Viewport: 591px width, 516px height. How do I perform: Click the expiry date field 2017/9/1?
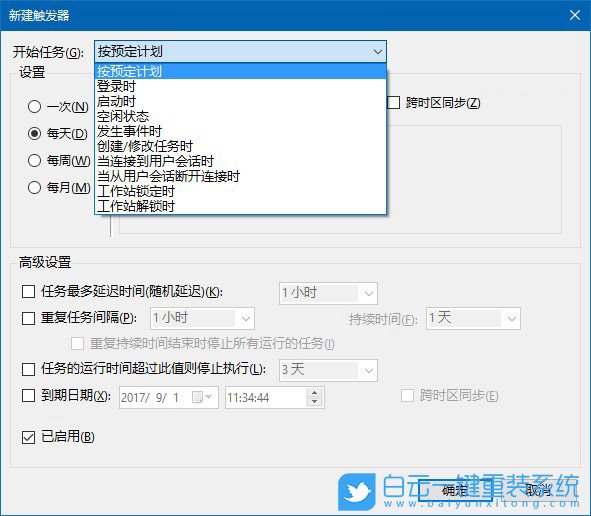(169, 397)
